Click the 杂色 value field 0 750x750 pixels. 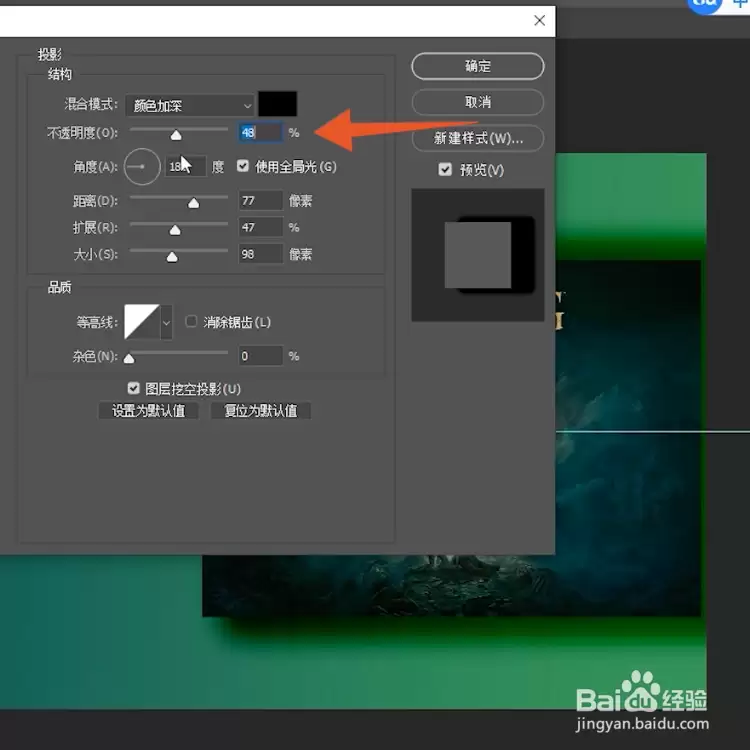coord(261,356)
